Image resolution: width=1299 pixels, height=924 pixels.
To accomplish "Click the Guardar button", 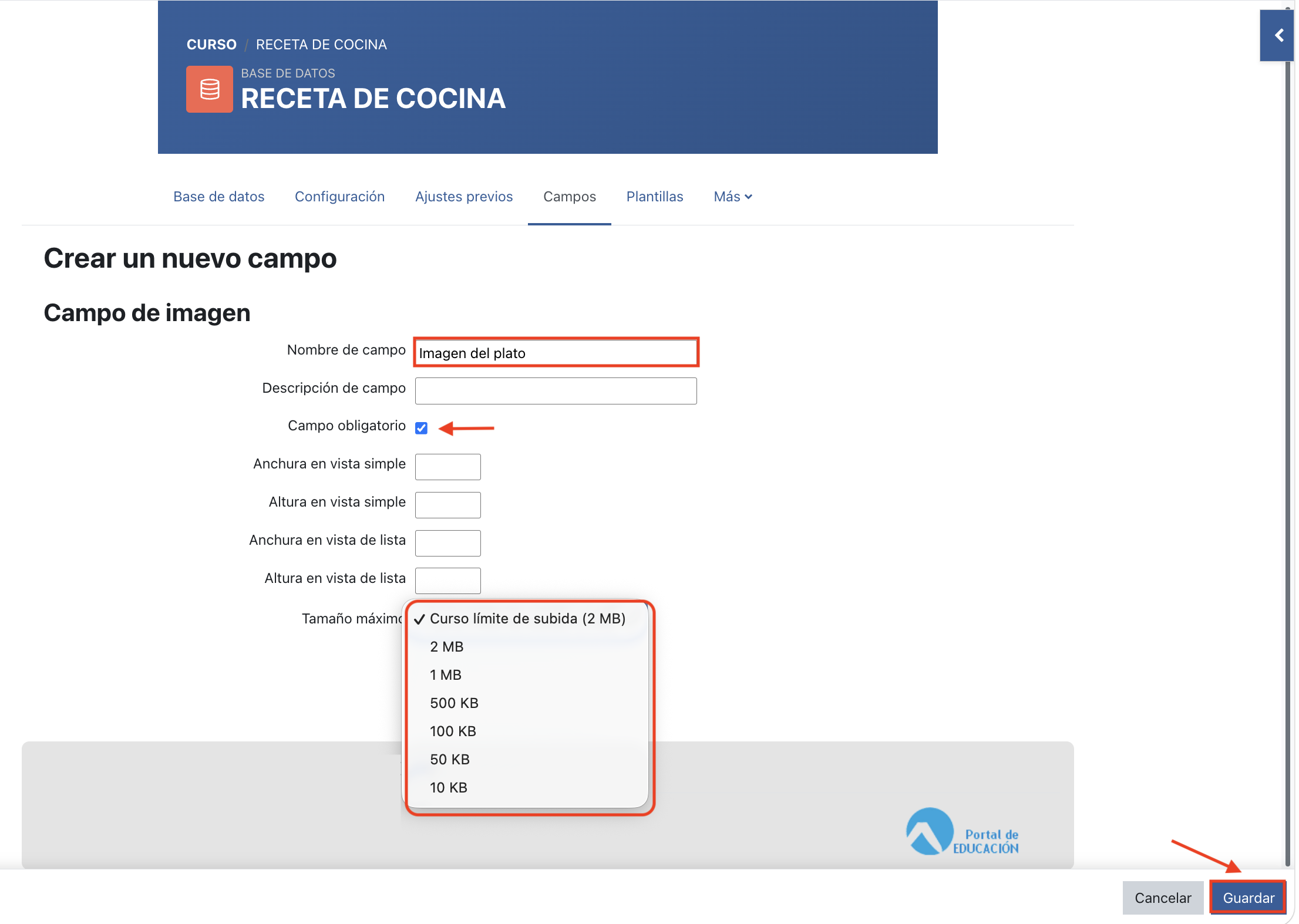I will (x=1248, y=898).
